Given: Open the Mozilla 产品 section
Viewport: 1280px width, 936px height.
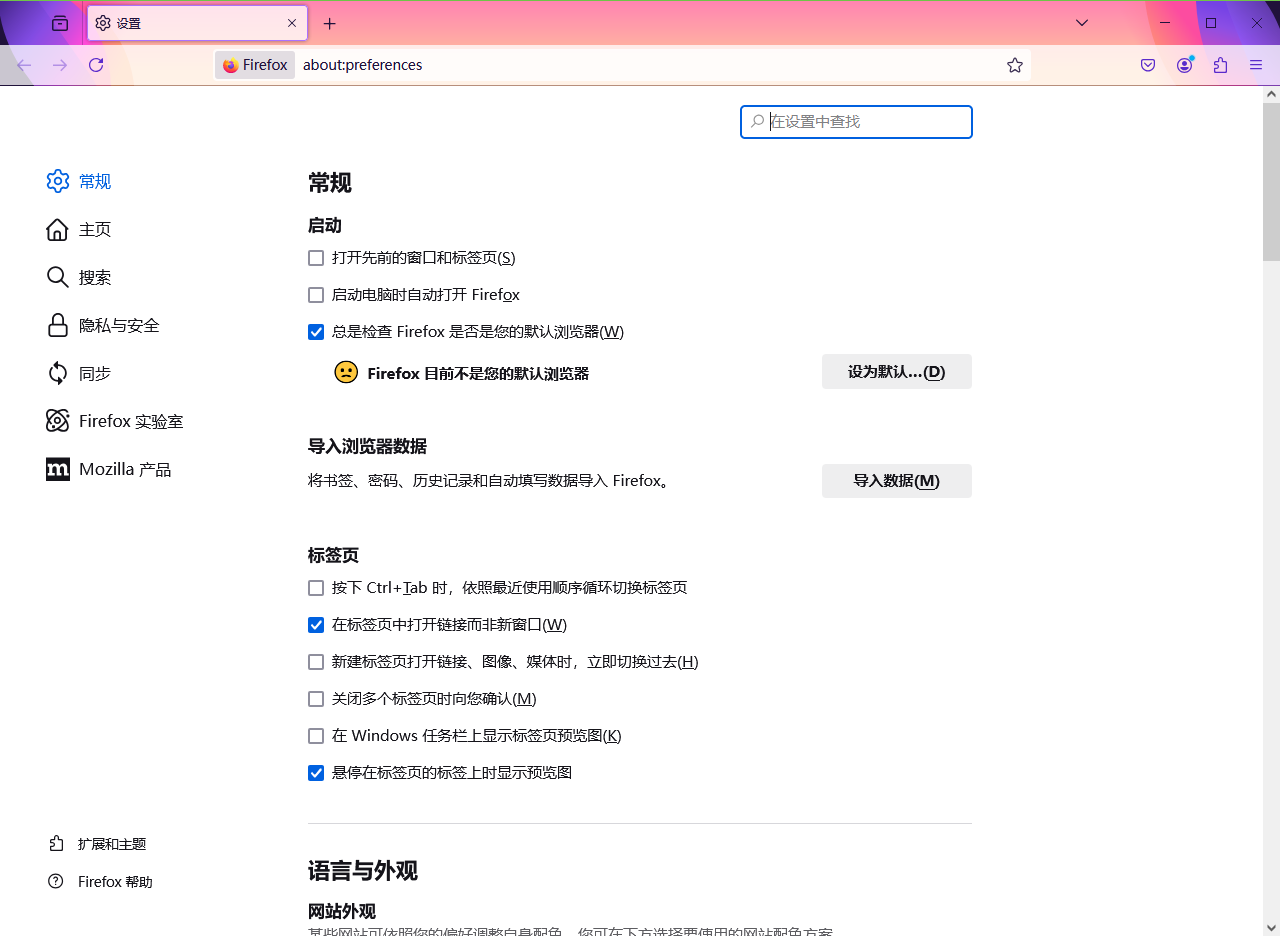Looking at the screenshot, I should coord(124,469).
